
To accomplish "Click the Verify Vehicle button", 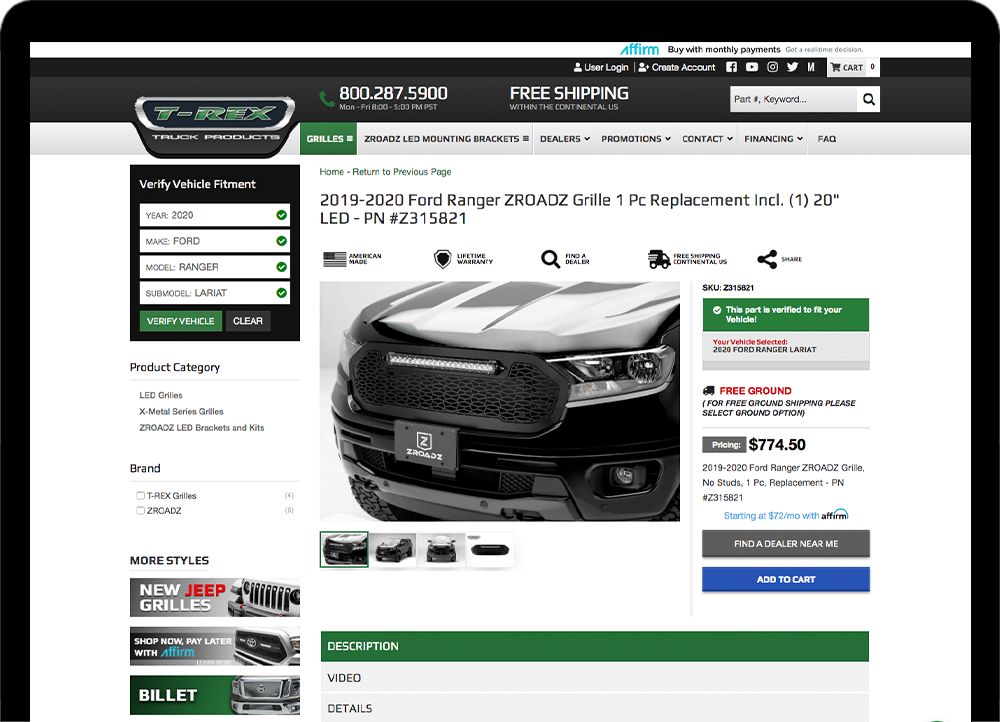I will pyautogui.click(x=180, y=321).
